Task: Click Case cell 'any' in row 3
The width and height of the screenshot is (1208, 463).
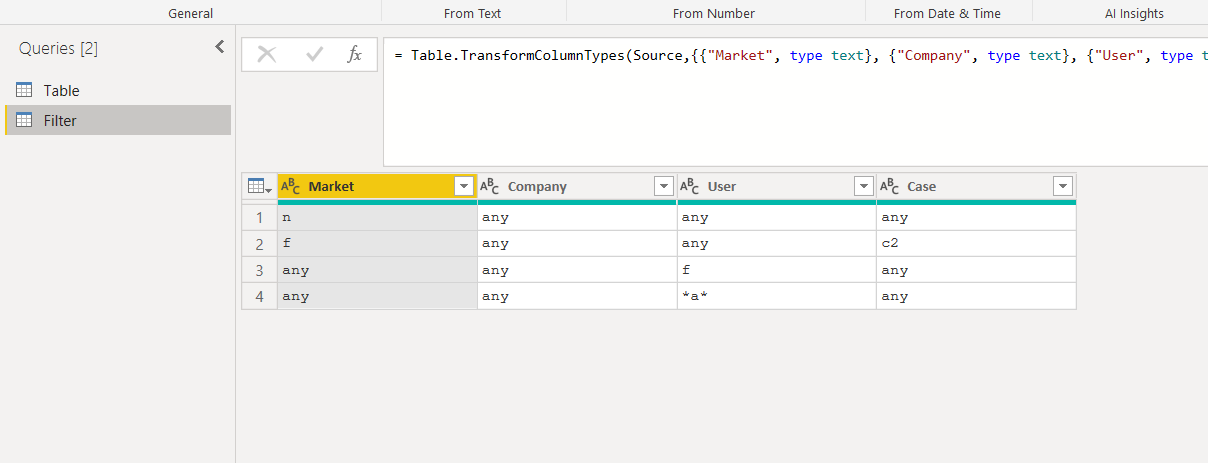Action: (x=977, y=270)
